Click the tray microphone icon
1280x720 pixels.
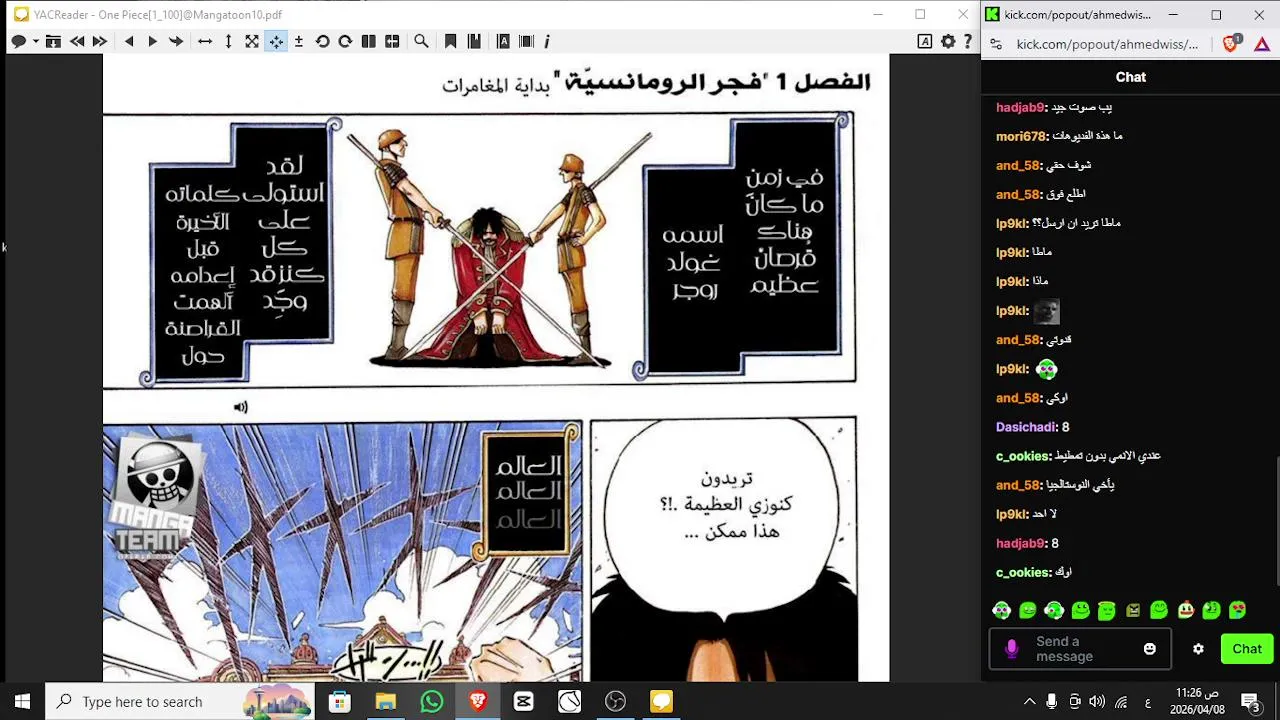[1052, 702]
